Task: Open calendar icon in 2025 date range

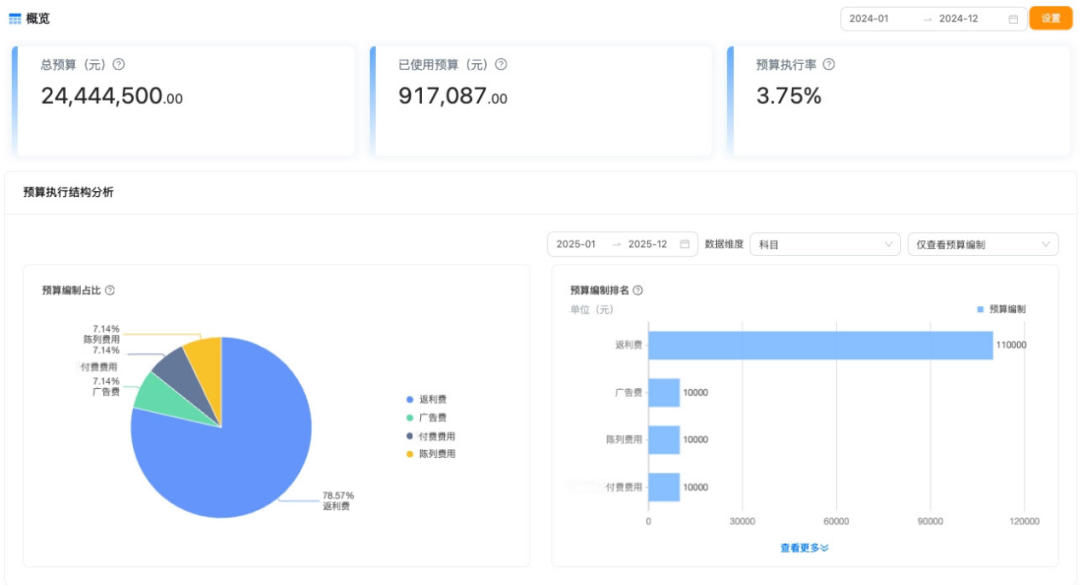Action: [x=685, y=244]
